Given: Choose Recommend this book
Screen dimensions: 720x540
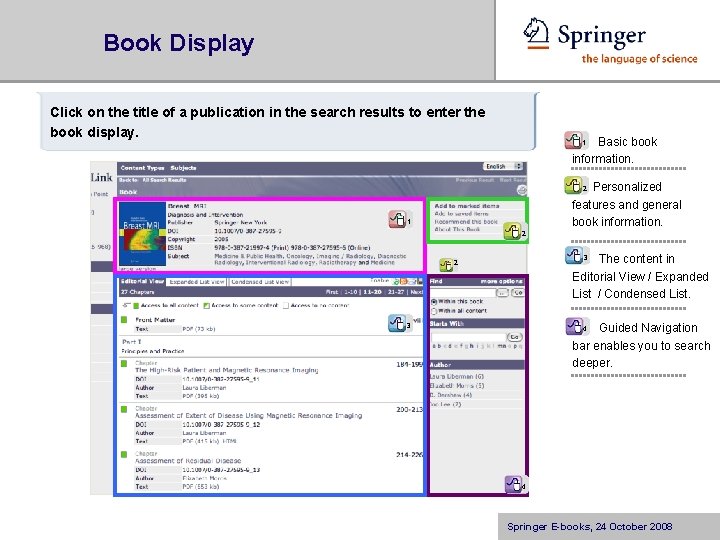Looking at the screenshot, I should [x=466, y=222].
